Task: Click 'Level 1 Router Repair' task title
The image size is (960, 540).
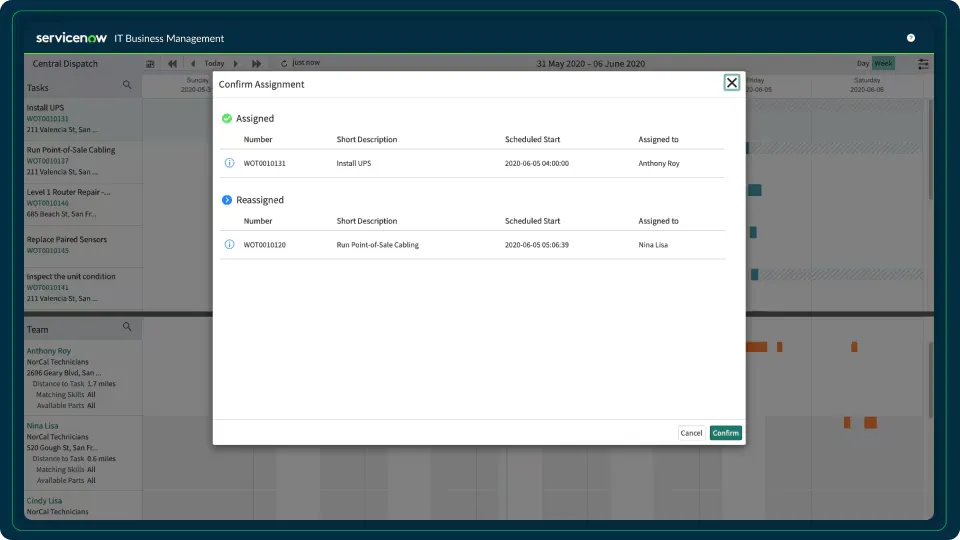Action: point(69,192)
